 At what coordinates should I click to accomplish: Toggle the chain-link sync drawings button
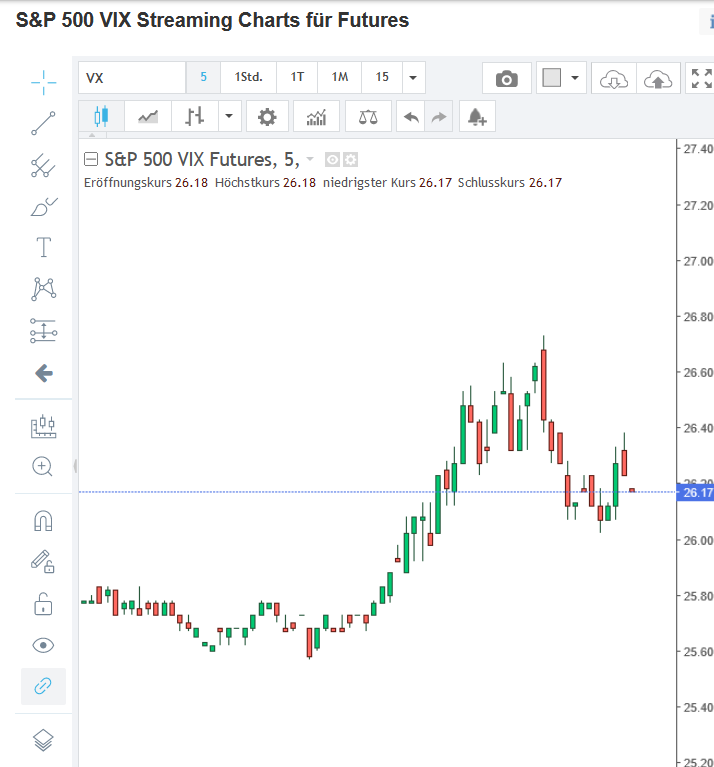coord(43,686)
